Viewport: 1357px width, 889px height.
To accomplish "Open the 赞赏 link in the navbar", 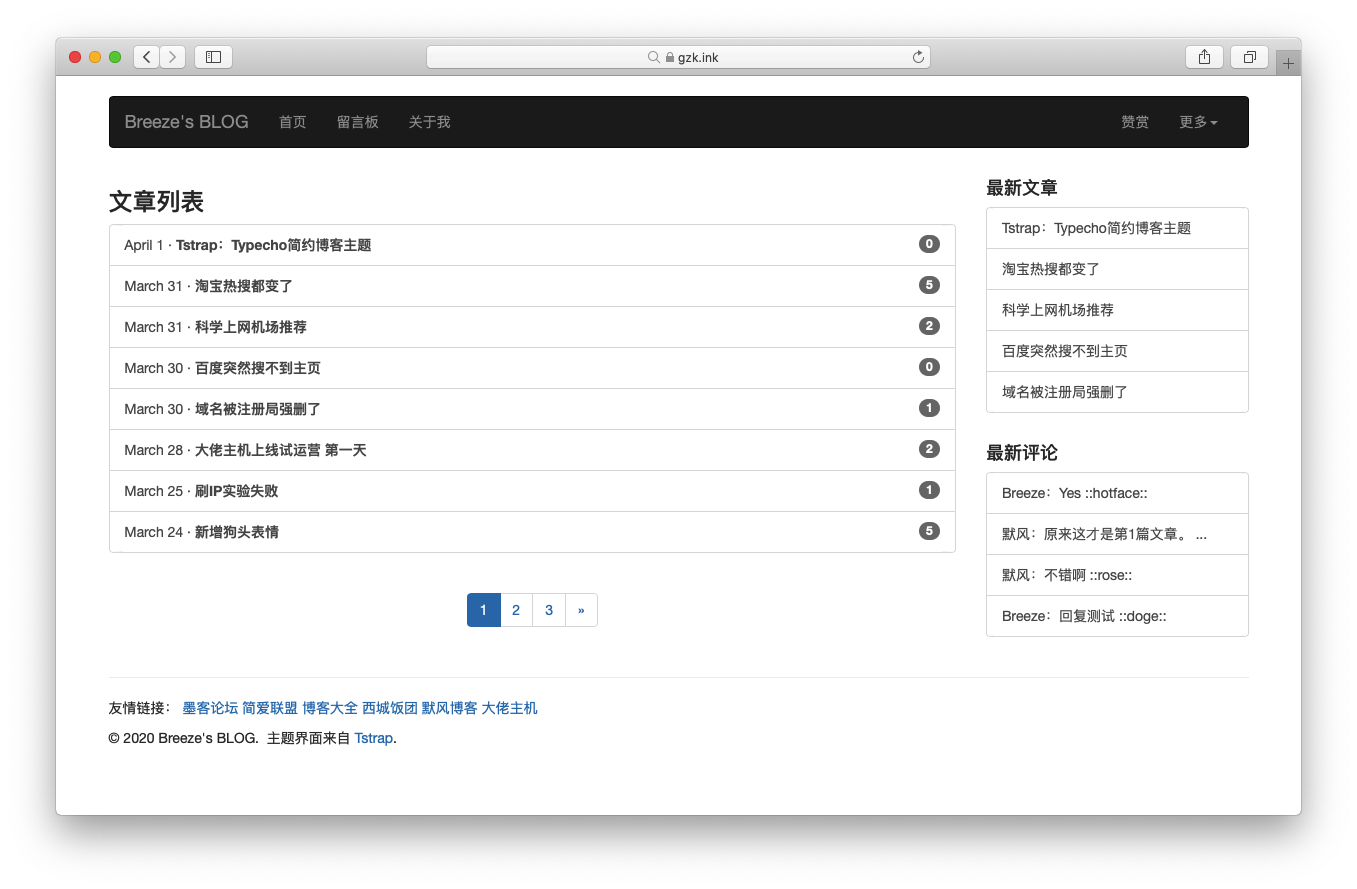I will 1135,122.
